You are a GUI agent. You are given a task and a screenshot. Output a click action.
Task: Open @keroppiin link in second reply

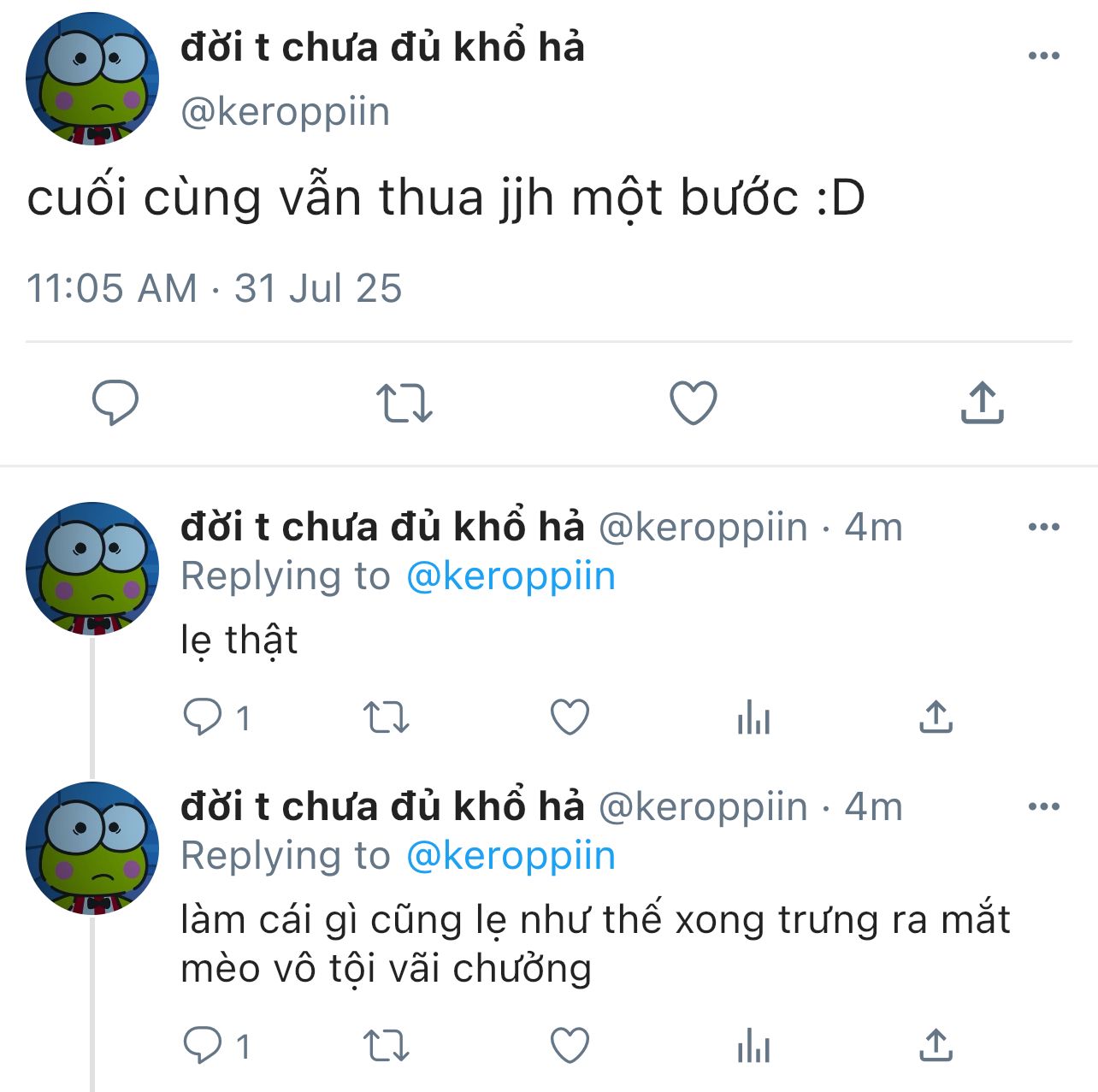point(511,856)
